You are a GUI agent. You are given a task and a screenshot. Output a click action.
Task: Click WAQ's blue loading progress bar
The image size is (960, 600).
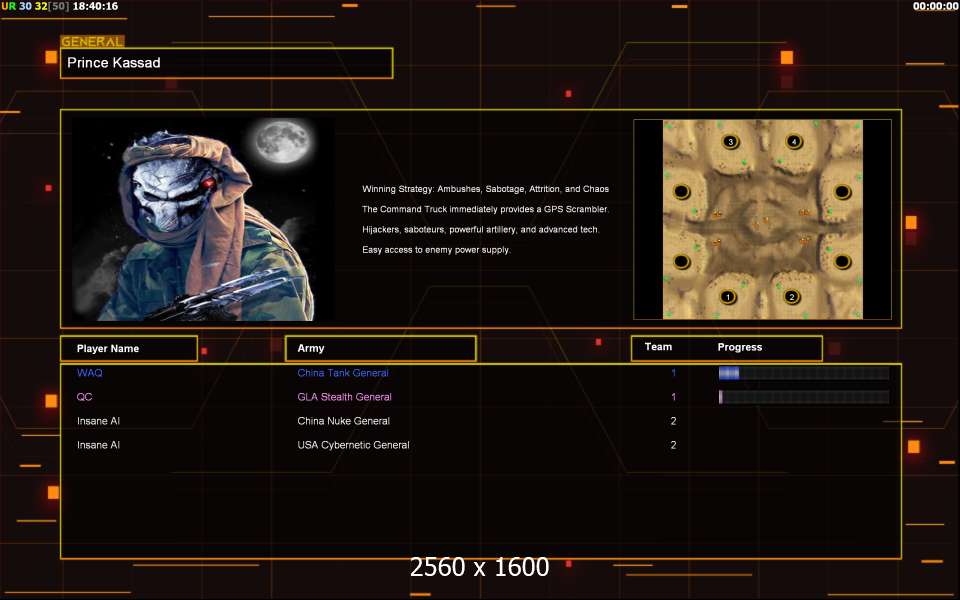pyautogui.click(x=803, y=373)
